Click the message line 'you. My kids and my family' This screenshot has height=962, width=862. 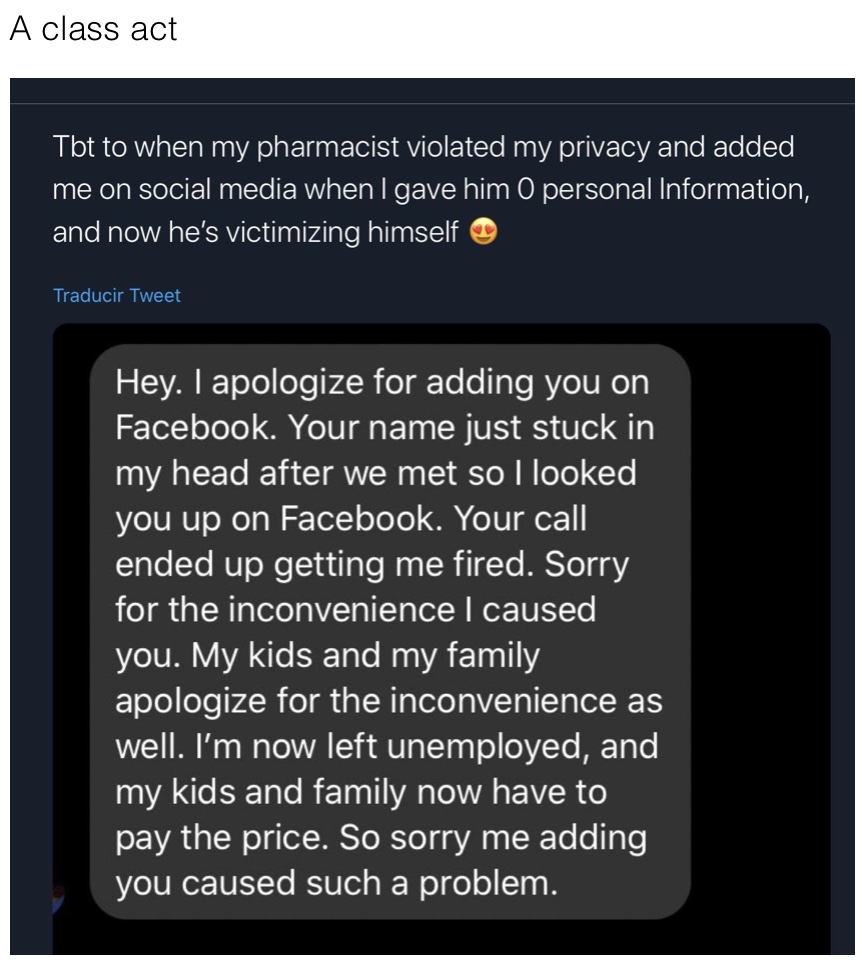pos(328,656)
